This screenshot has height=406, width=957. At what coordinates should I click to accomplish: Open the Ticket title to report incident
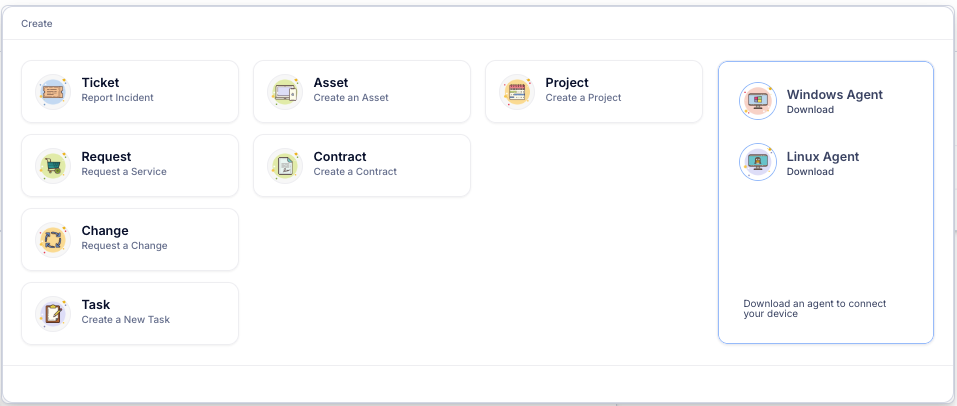click(100, 83)
